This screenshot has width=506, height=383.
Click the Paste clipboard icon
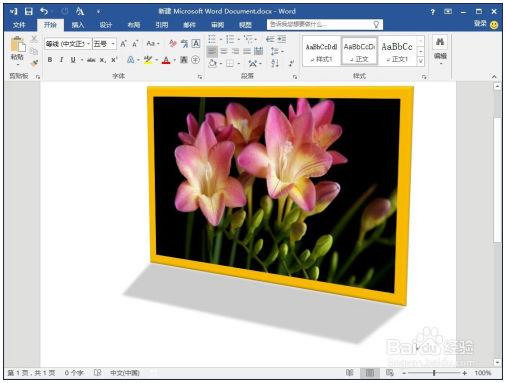click(17, 45)
